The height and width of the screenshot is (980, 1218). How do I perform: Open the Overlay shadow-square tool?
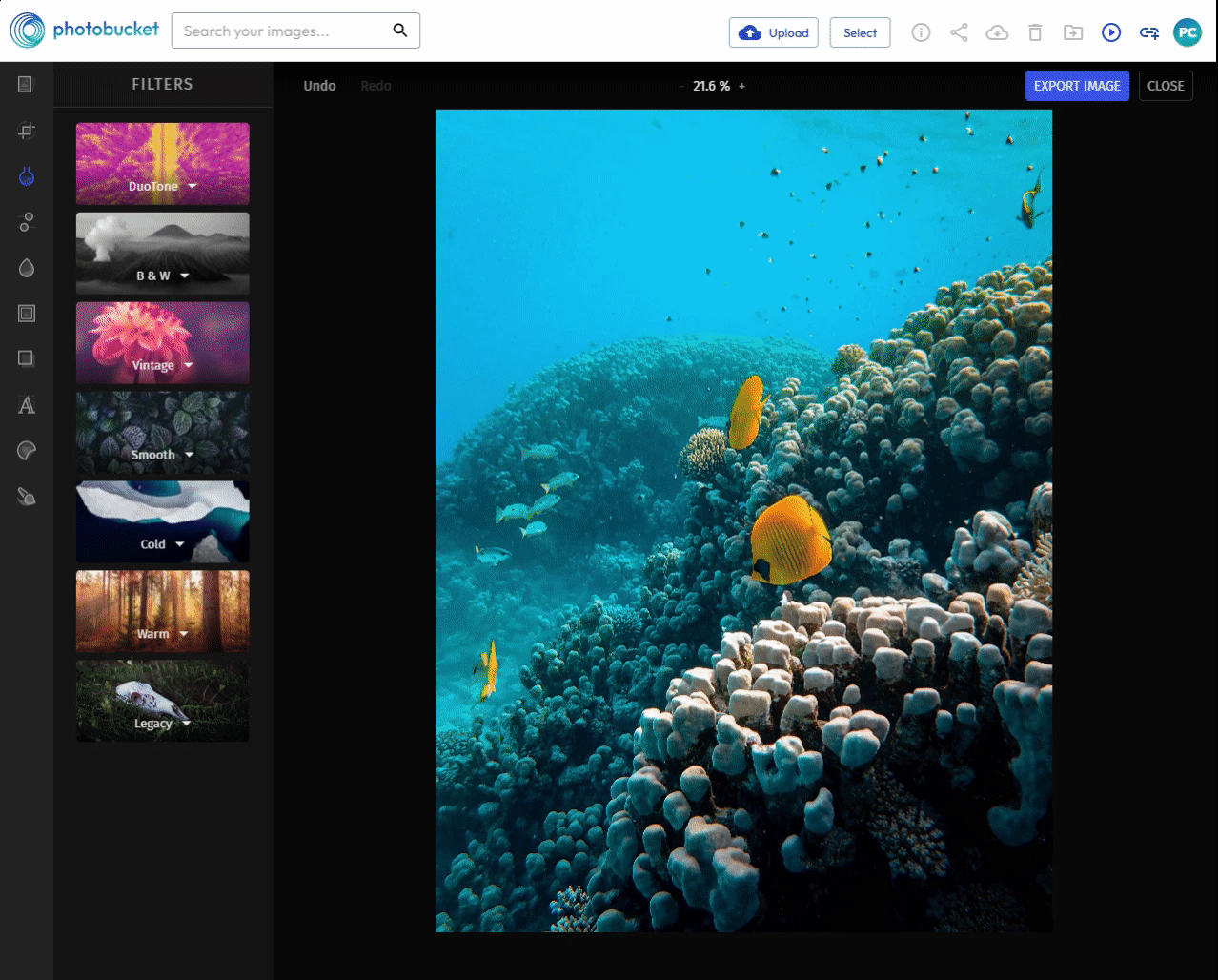point(27,358)
